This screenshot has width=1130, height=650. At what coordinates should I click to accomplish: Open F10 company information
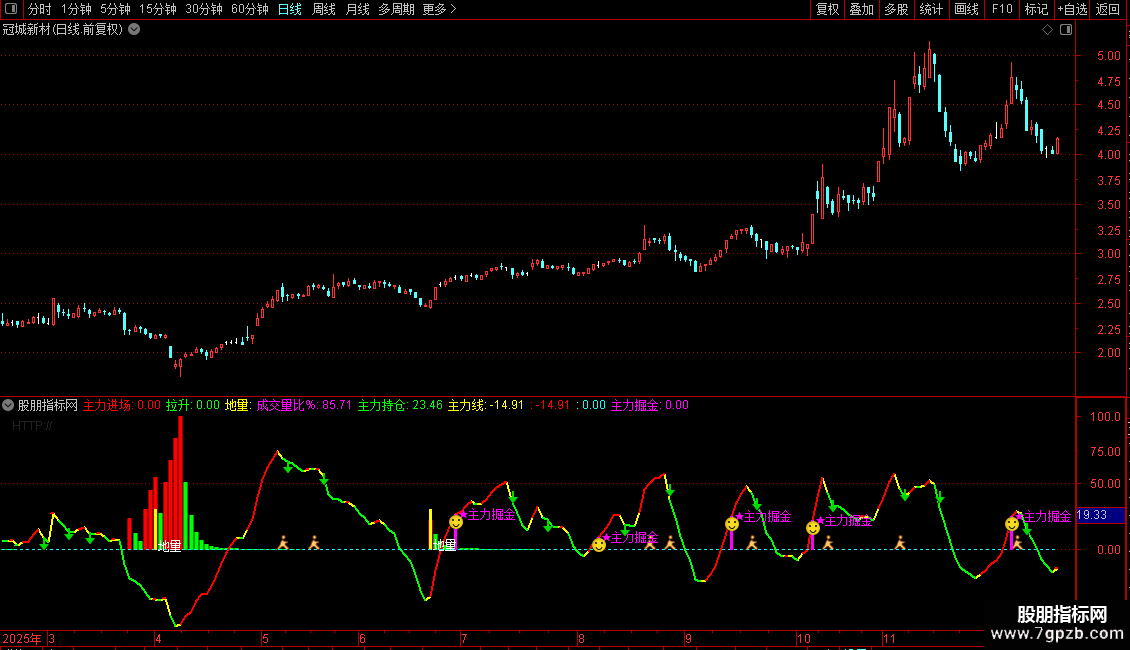pyautogui.click(x=1002, y=9)
